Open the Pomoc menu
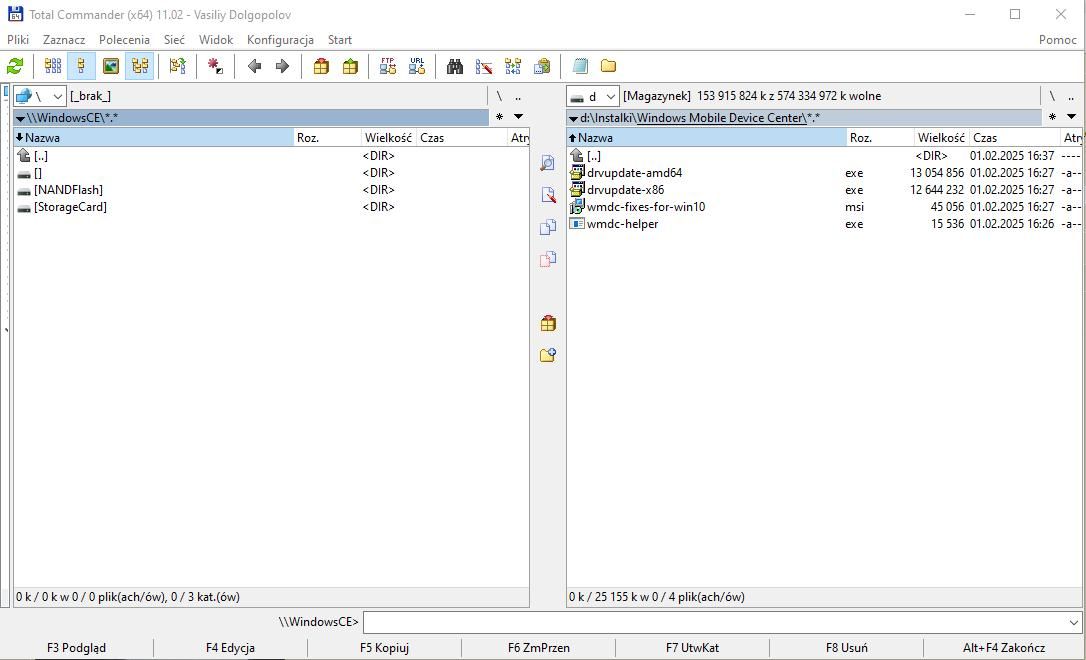Image resolution: width=1086 pixels, height=660 pixels. pos(1058,40)
